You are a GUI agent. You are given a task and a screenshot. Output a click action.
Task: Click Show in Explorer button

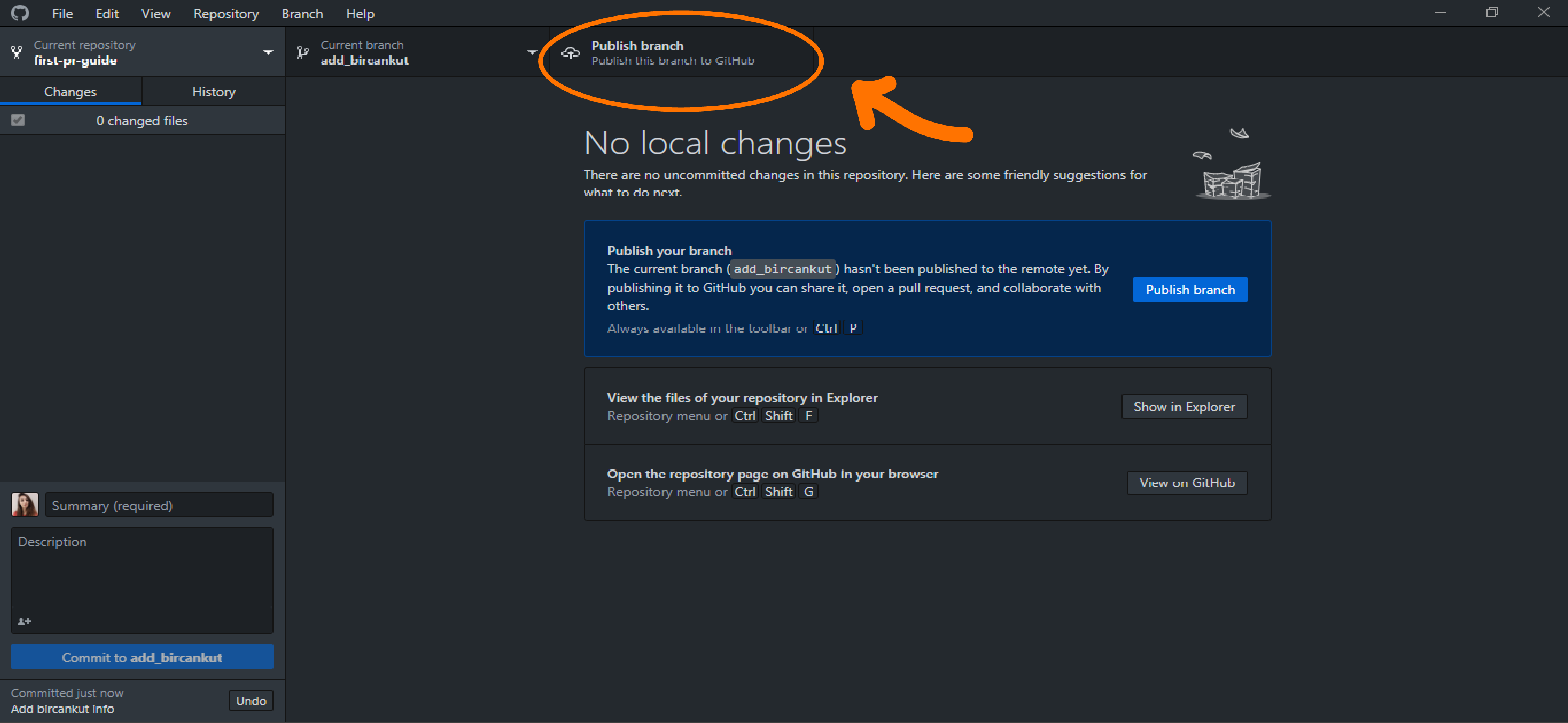point(1184,407)
